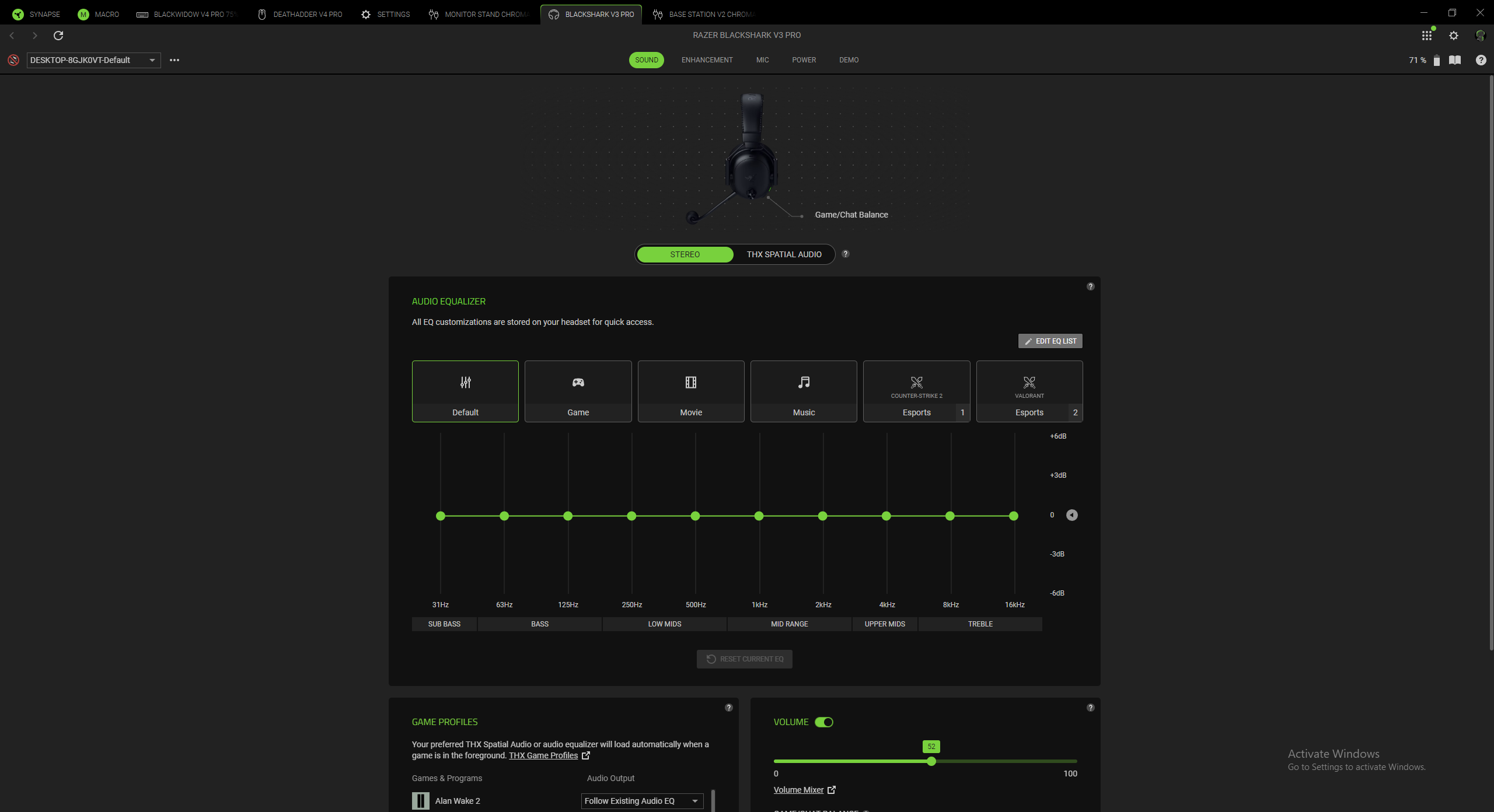This screenshot has width=1494, height=812.
Task: Open the modules grid icon
Action: coord(1427,36)
